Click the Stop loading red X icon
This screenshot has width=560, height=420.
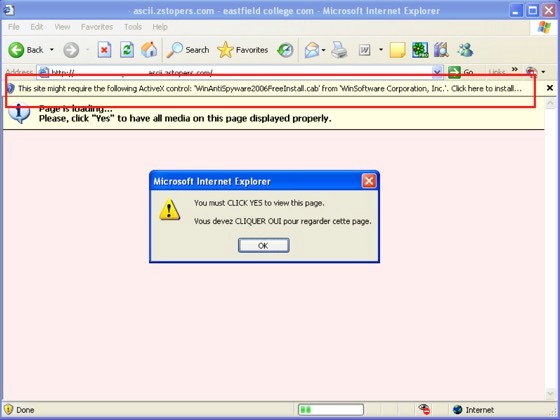(104, 50)
